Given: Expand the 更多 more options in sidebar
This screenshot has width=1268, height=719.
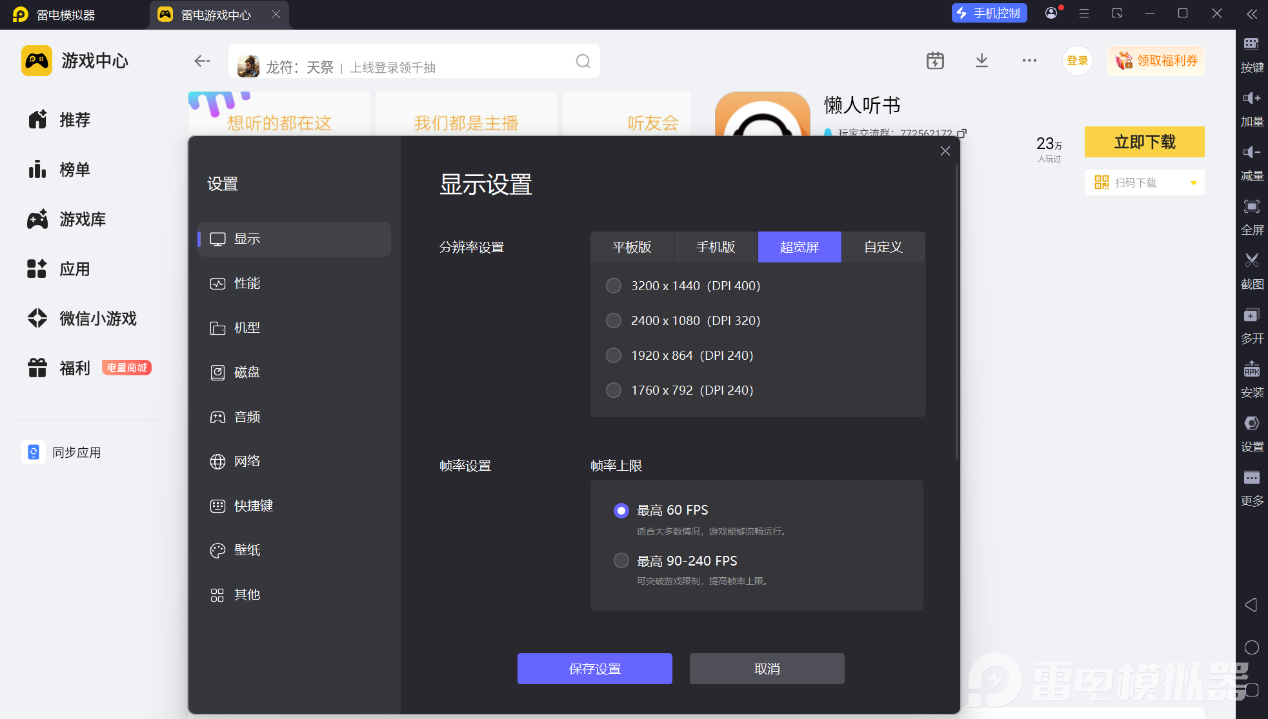Looking at the screenshot, I should pyautogui.click(x=1252, y=478).
